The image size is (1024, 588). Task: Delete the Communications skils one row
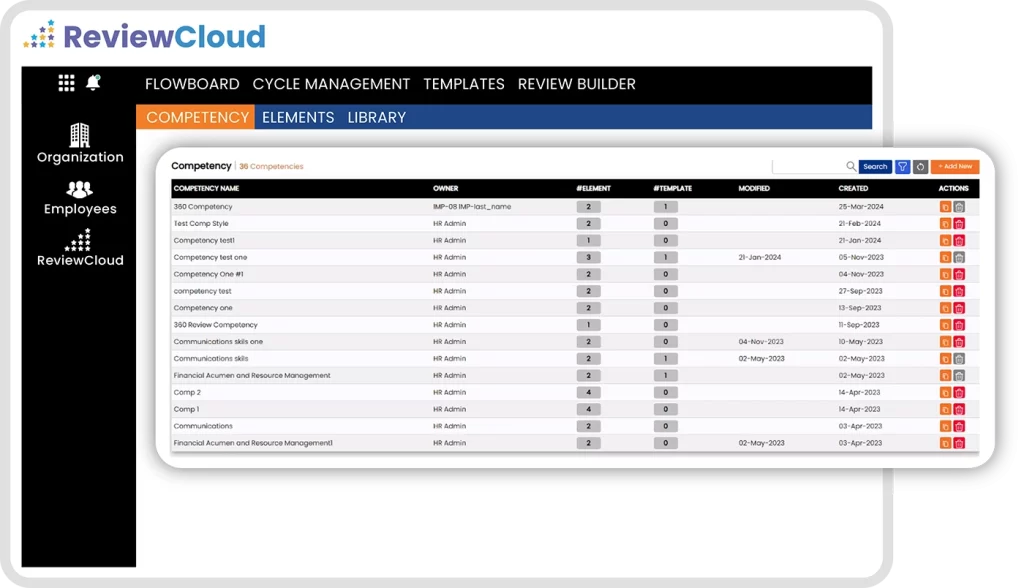pos(959,342)
